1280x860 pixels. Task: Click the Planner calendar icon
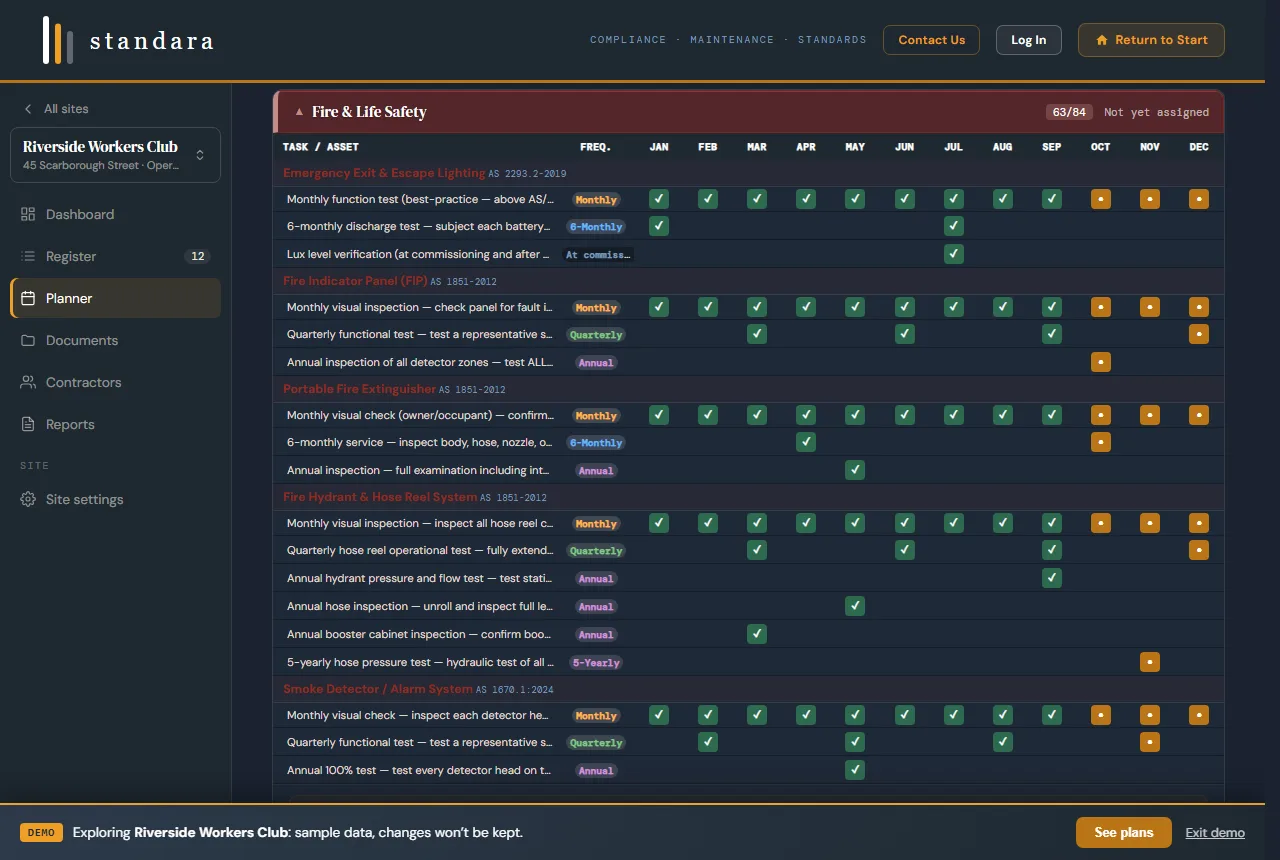[x=28, y=298]
